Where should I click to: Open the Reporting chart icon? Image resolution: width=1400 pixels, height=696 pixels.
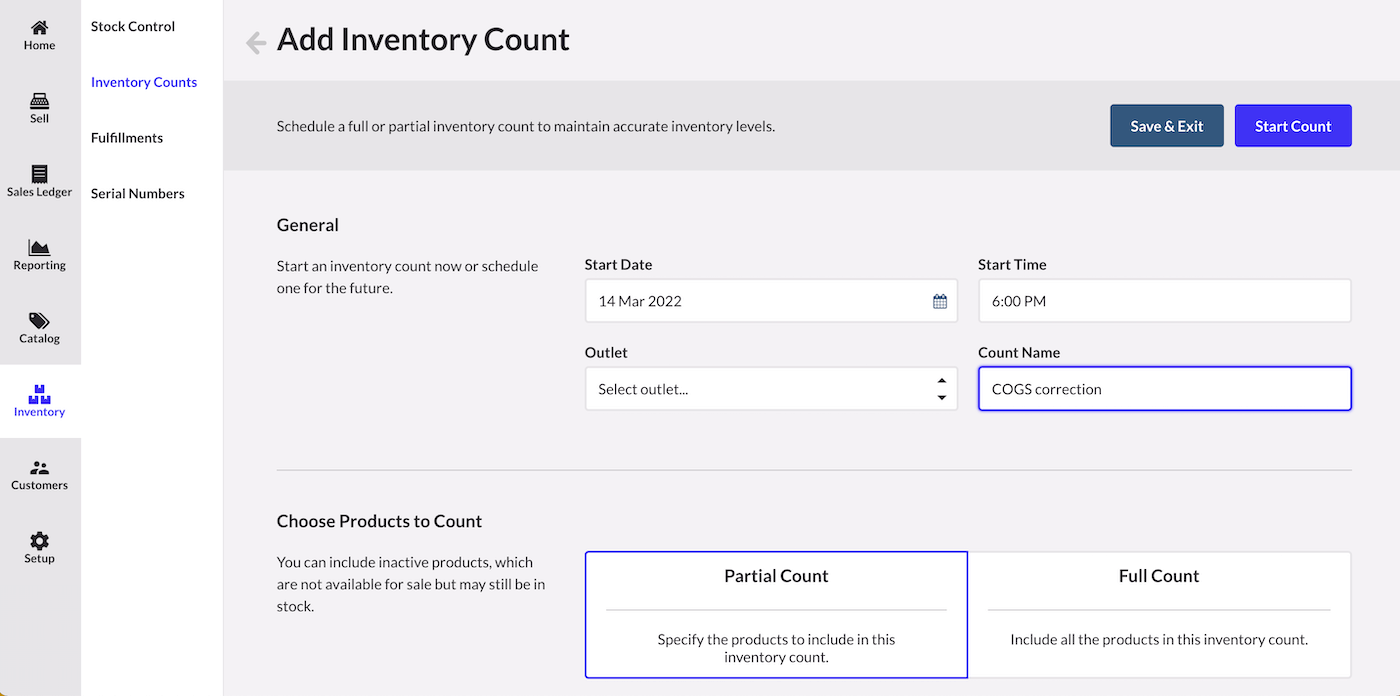pyautogui.click(x=39, y=247)
